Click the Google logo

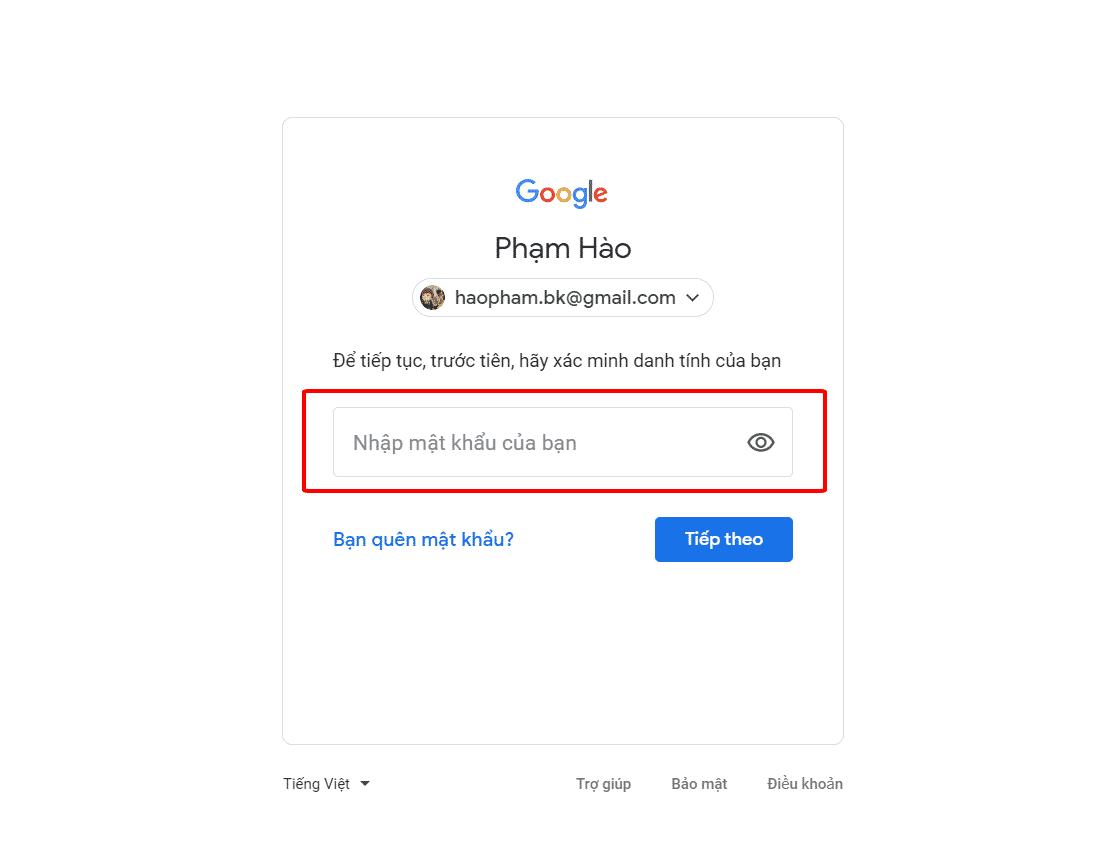562,193
